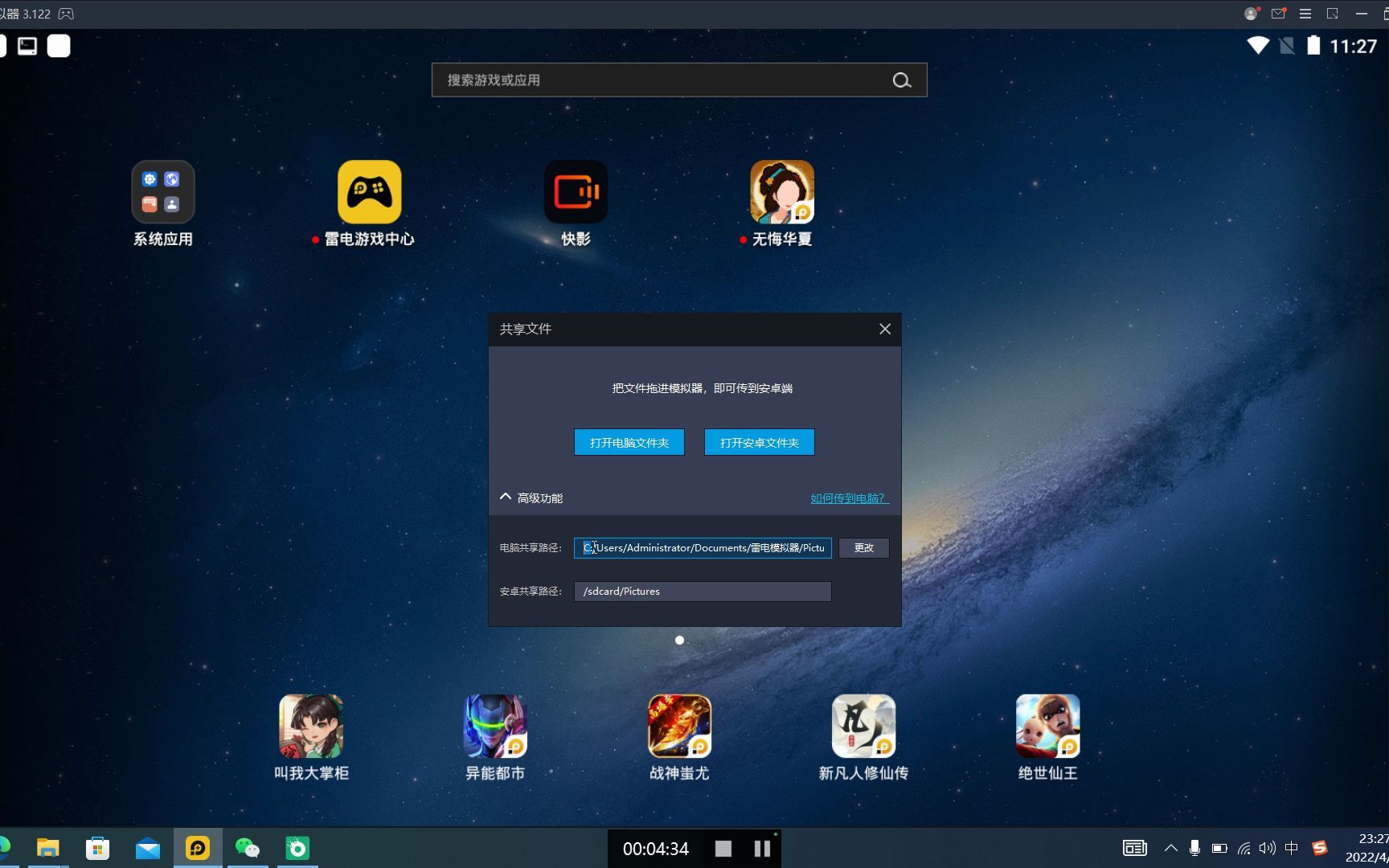Screen dimensions: 1389x868
Task: Click the 更改 button
Action: point(864,548)
